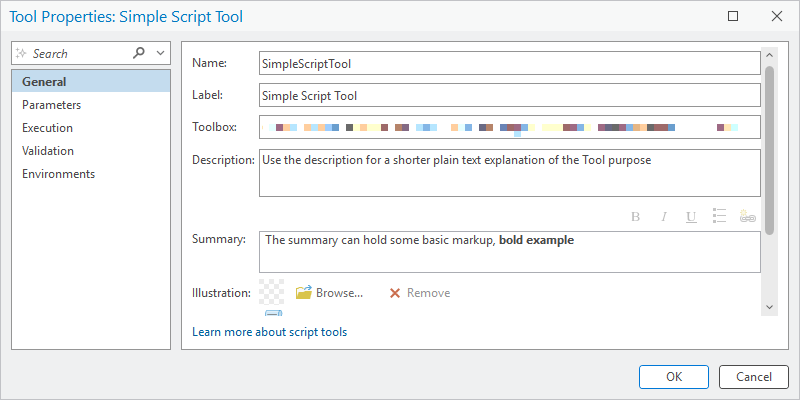The image size is (800, 400).
Task: Switch to the Execution page
Action: [x=47, y=128]
